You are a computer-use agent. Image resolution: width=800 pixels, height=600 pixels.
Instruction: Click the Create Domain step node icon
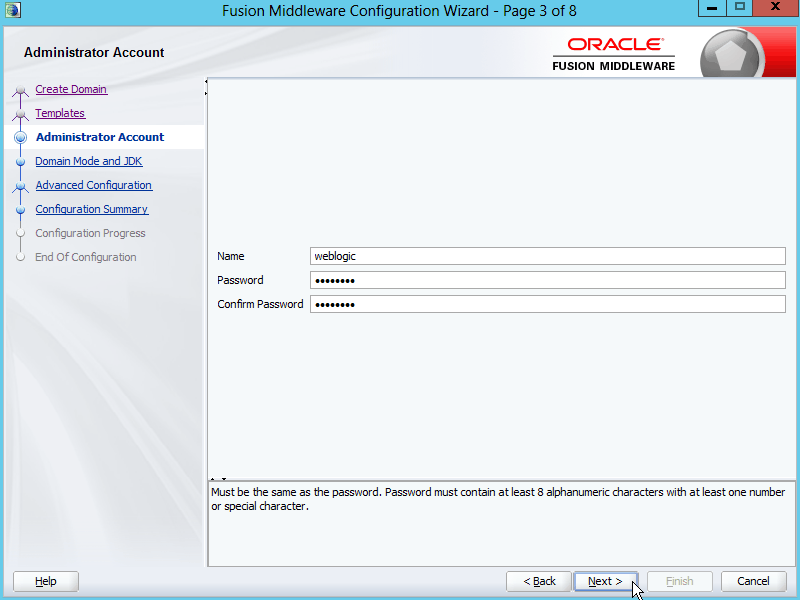tap(20, 90)
